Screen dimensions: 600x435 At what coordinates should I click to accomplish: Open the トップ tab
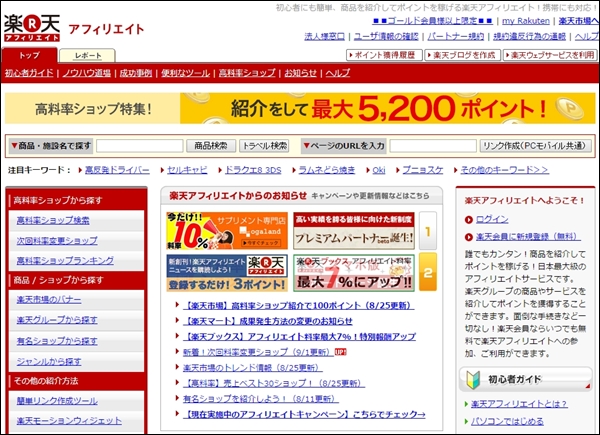pos(30,55)
